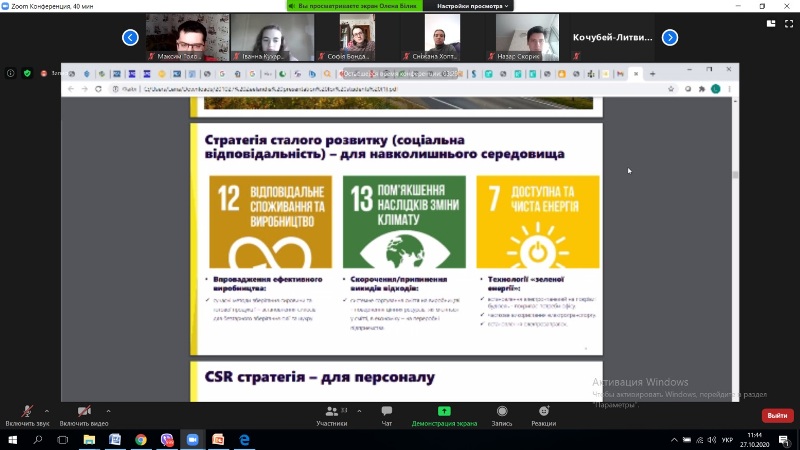Open Zoom from the Windows taskbar
This screenshot has width=800, height=450.
tap(193, 439)
